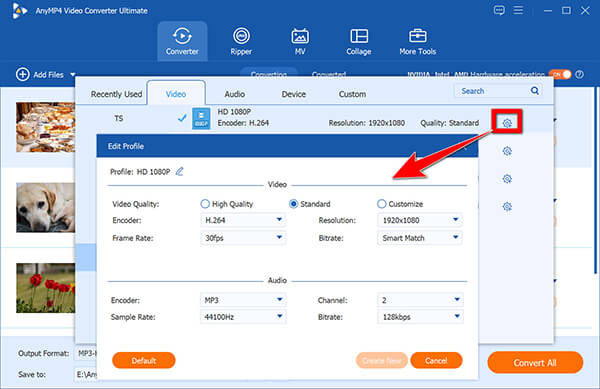Image resolution: width=600 pixels, height=389 pixels.
Task: Click the Output Format field
Action: tap(86, 353)
